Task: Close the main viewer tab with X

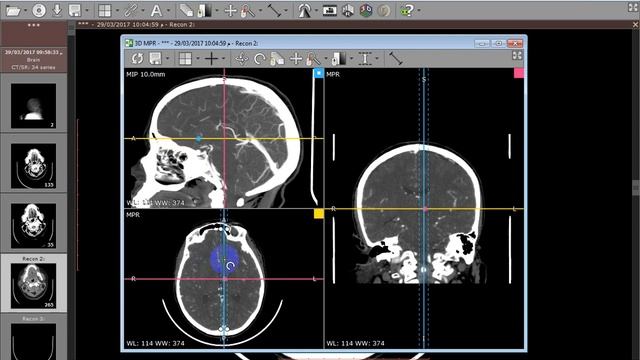Action: pyautogui.click(x=636, y=24)
